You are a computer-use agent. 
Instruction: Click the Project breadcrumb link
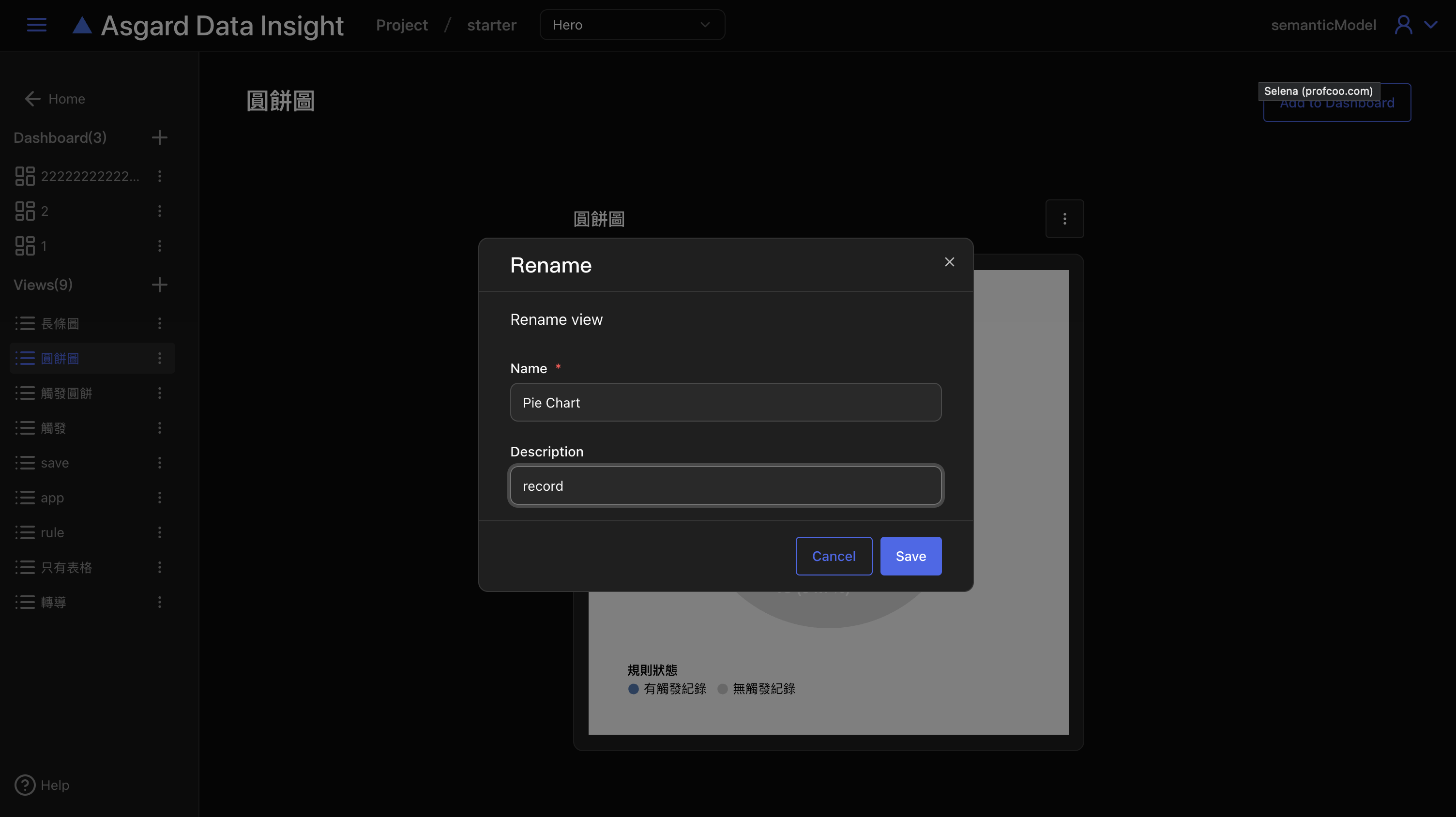click(x=402, y=25)
